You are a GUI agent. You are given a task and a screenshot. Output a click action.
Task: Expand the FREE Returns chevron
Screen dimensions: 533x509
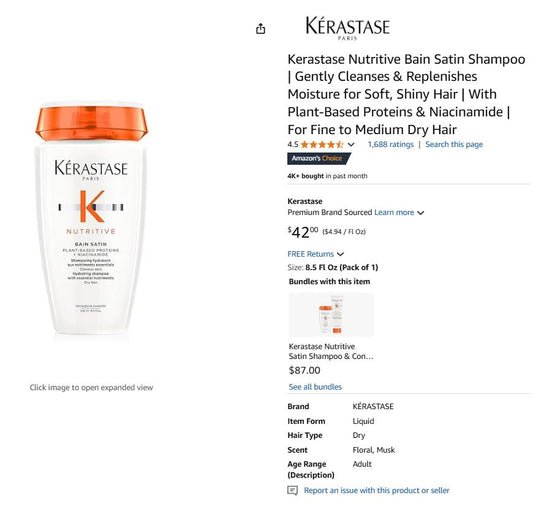[341, 254]
